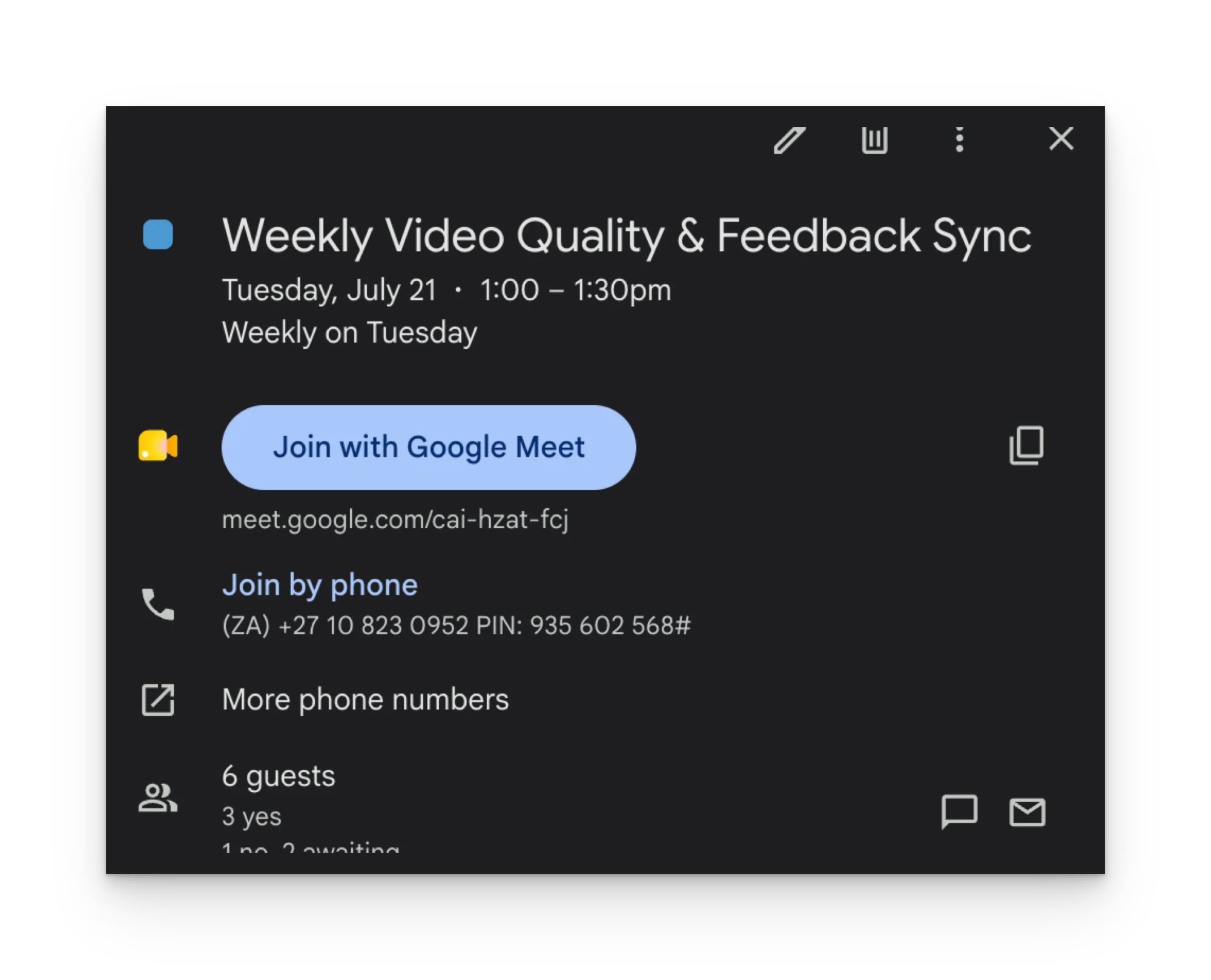Click the Weekly Video Quality & Feedback Sync title
The width and height of the screenshot is (1211, 980).
tap(627, 236)
